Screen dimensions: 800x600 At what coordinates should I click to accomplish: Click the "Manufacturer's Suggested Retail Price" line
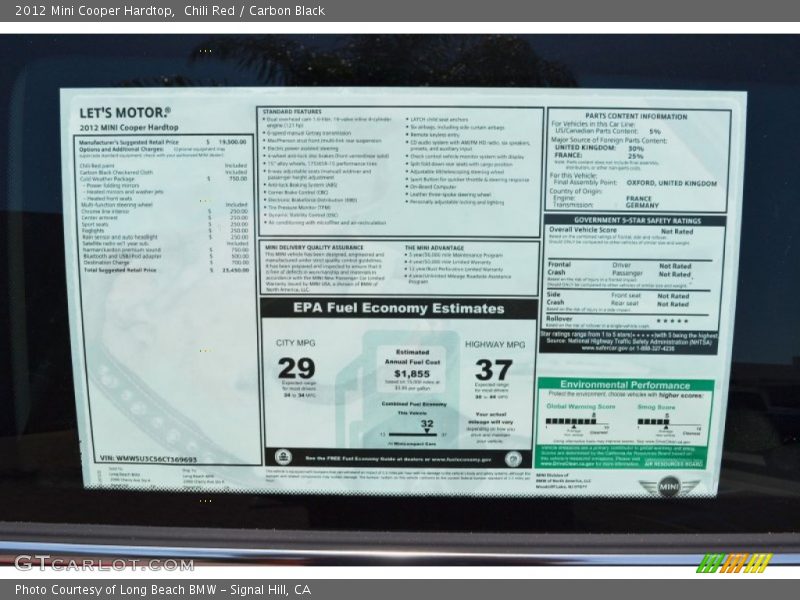(x=162, y=142)
